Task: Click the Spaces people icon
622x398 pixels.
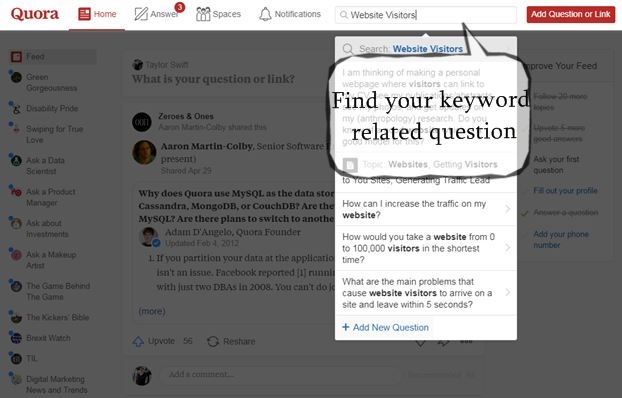Action: 203,14
